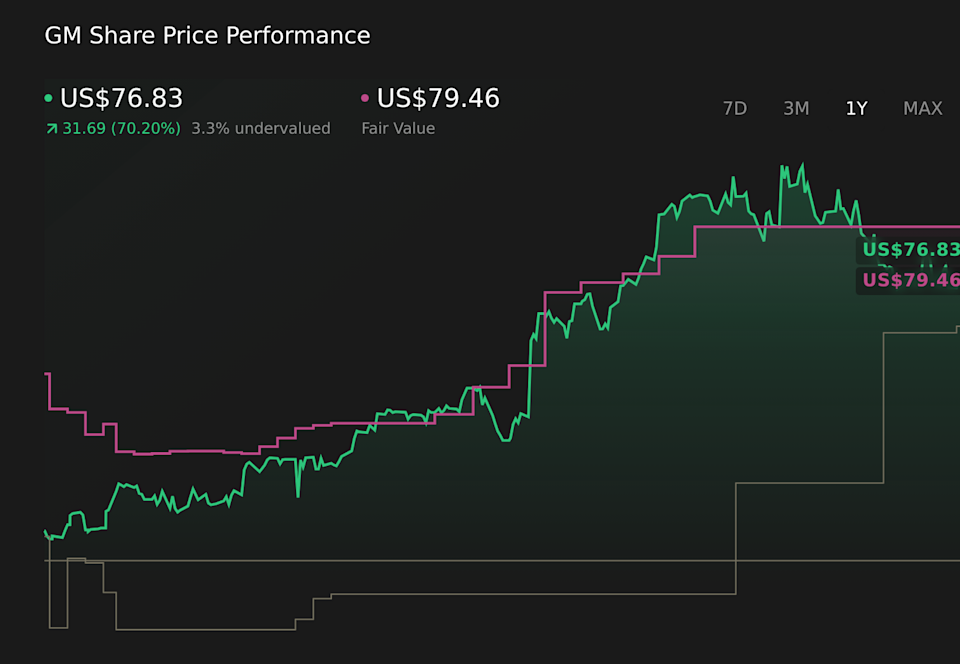Select the pink US$79.46 price tag on chart edge
The width and height of the screenshot is (960, 664).
(x=910, y=281)
